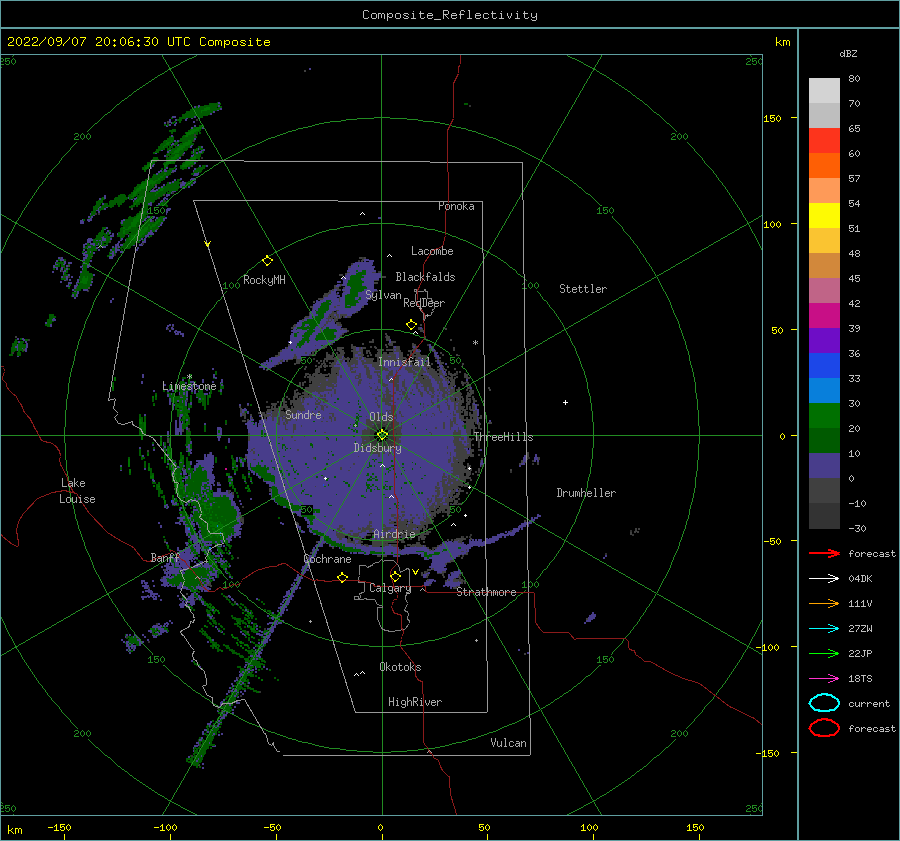Click the Olds town label

click(x=381, y=417)
